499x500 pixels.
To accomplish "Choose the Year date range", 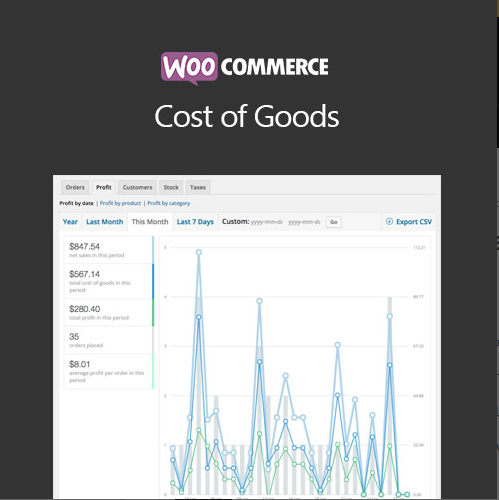I will tap(70, 222).
